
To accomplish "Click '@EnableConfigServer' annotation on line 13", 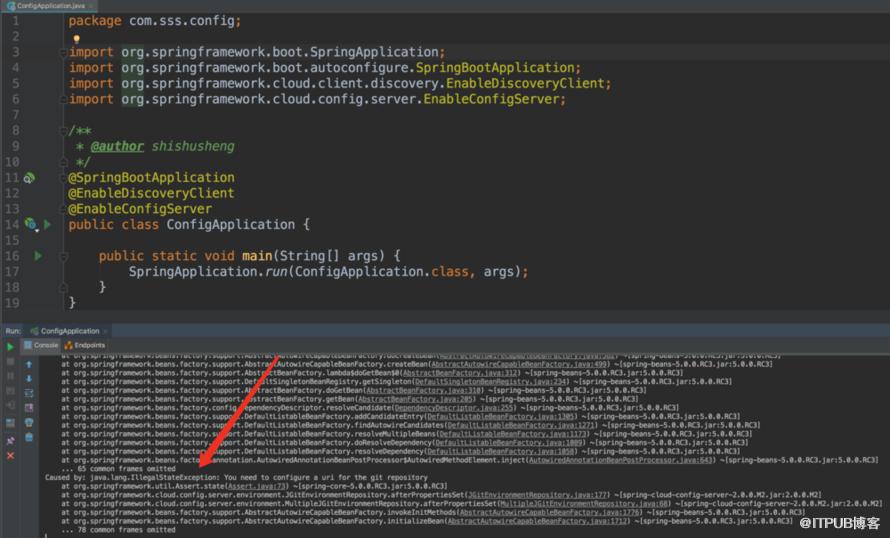I will click(x=140, y=209).
